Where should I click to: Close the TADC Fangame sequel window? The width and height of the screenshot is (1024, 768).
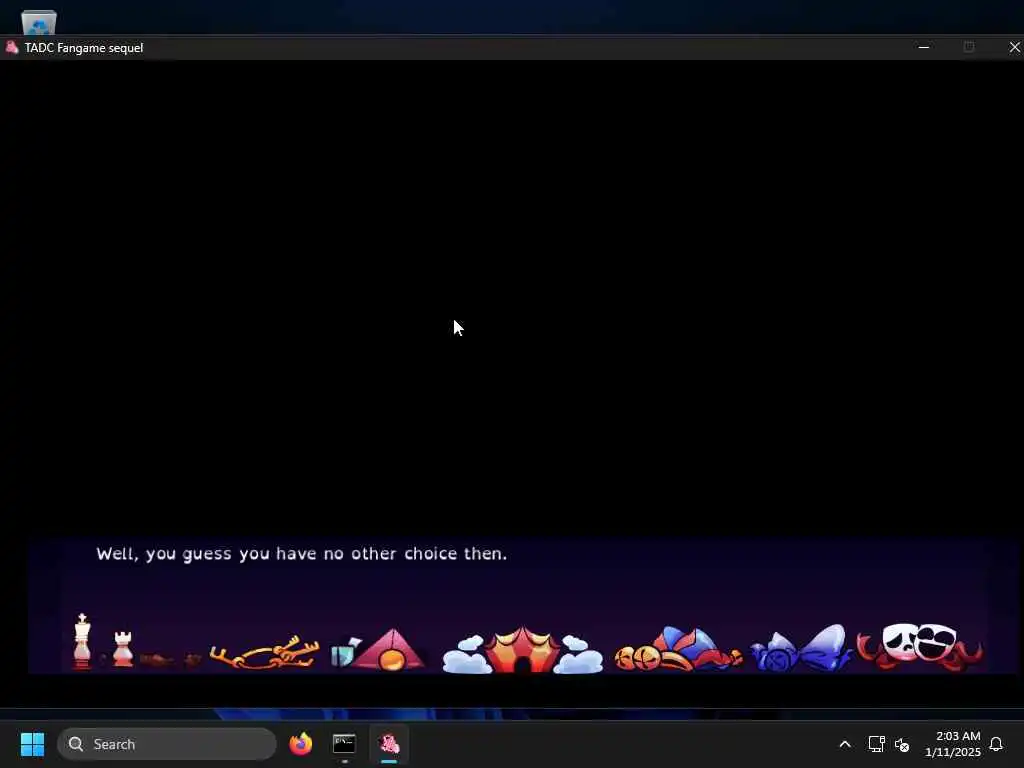click(1014, 48)
